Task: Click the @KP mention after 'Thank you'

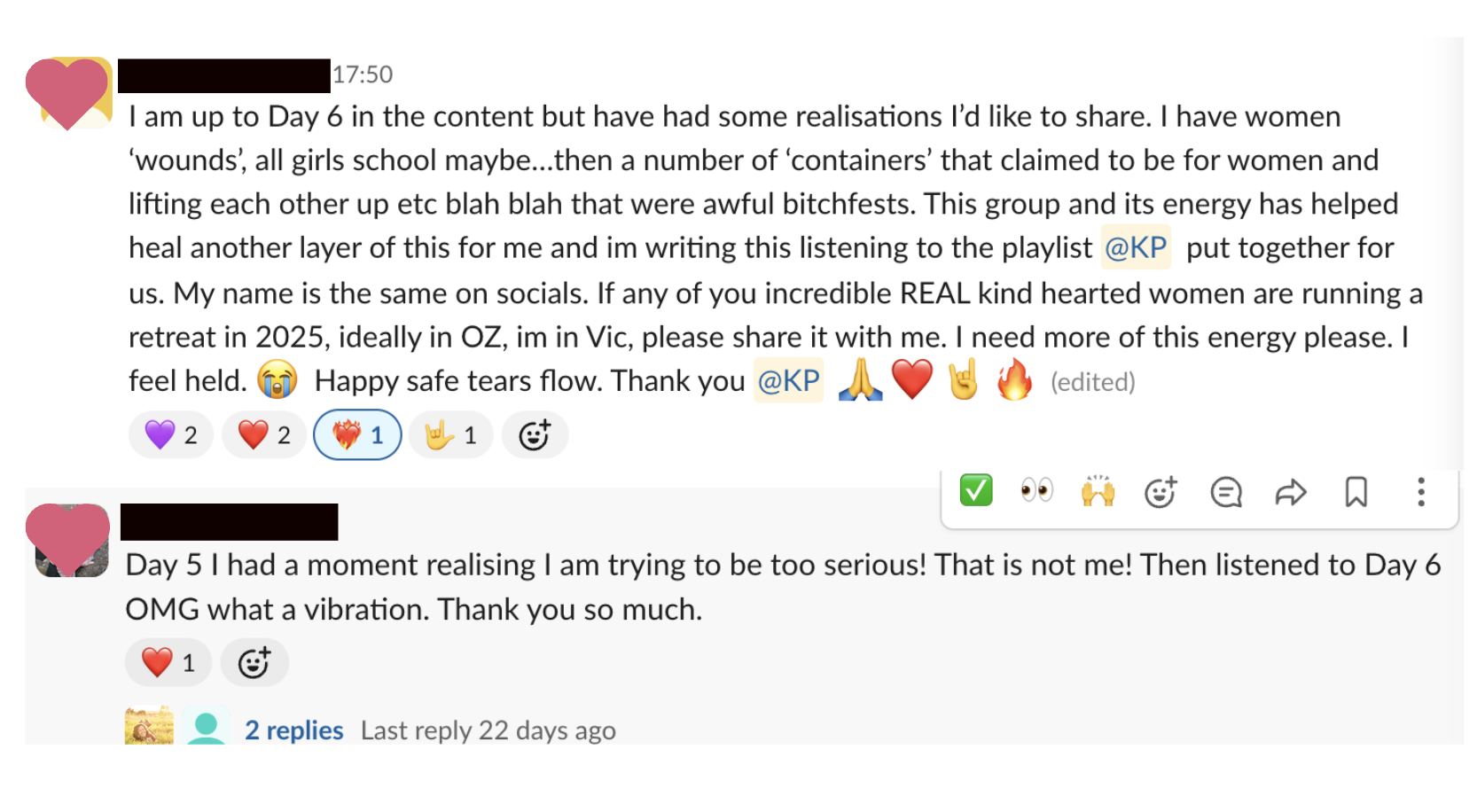Action: [788, 380]
